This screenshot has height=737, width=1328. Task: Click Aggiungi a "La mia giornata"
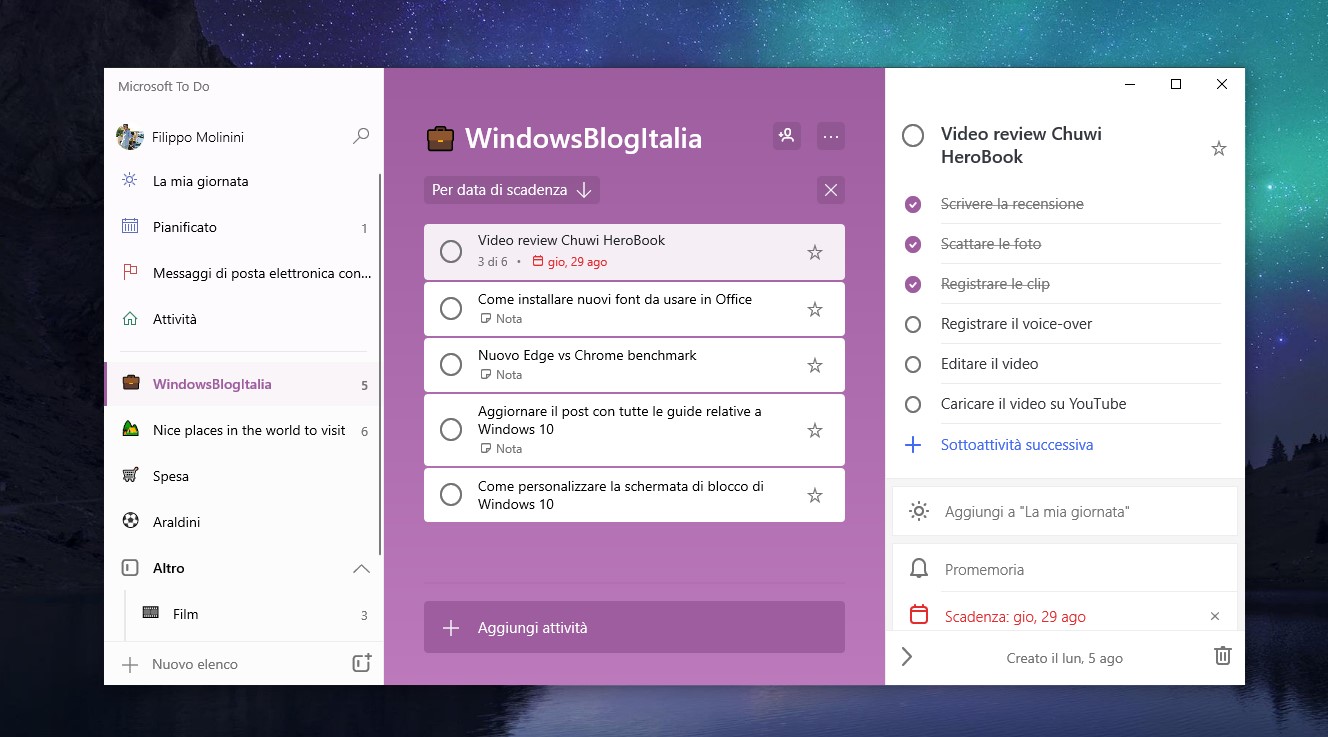[x=1065, y=511]
